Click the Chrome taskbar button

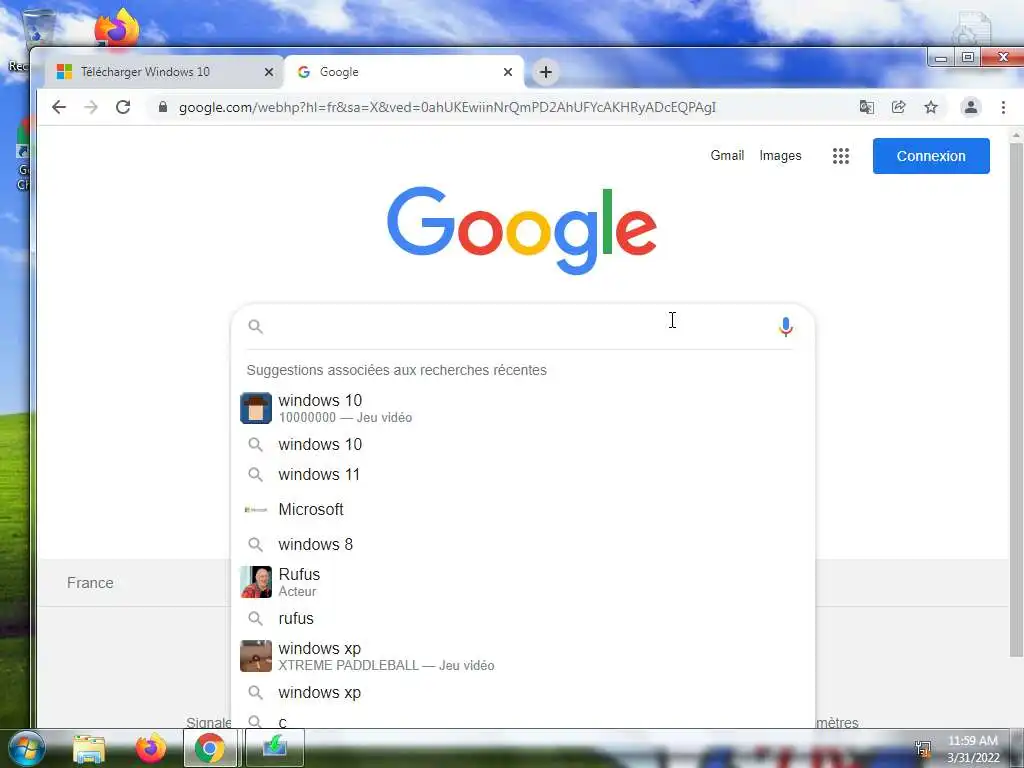point(210,748)
